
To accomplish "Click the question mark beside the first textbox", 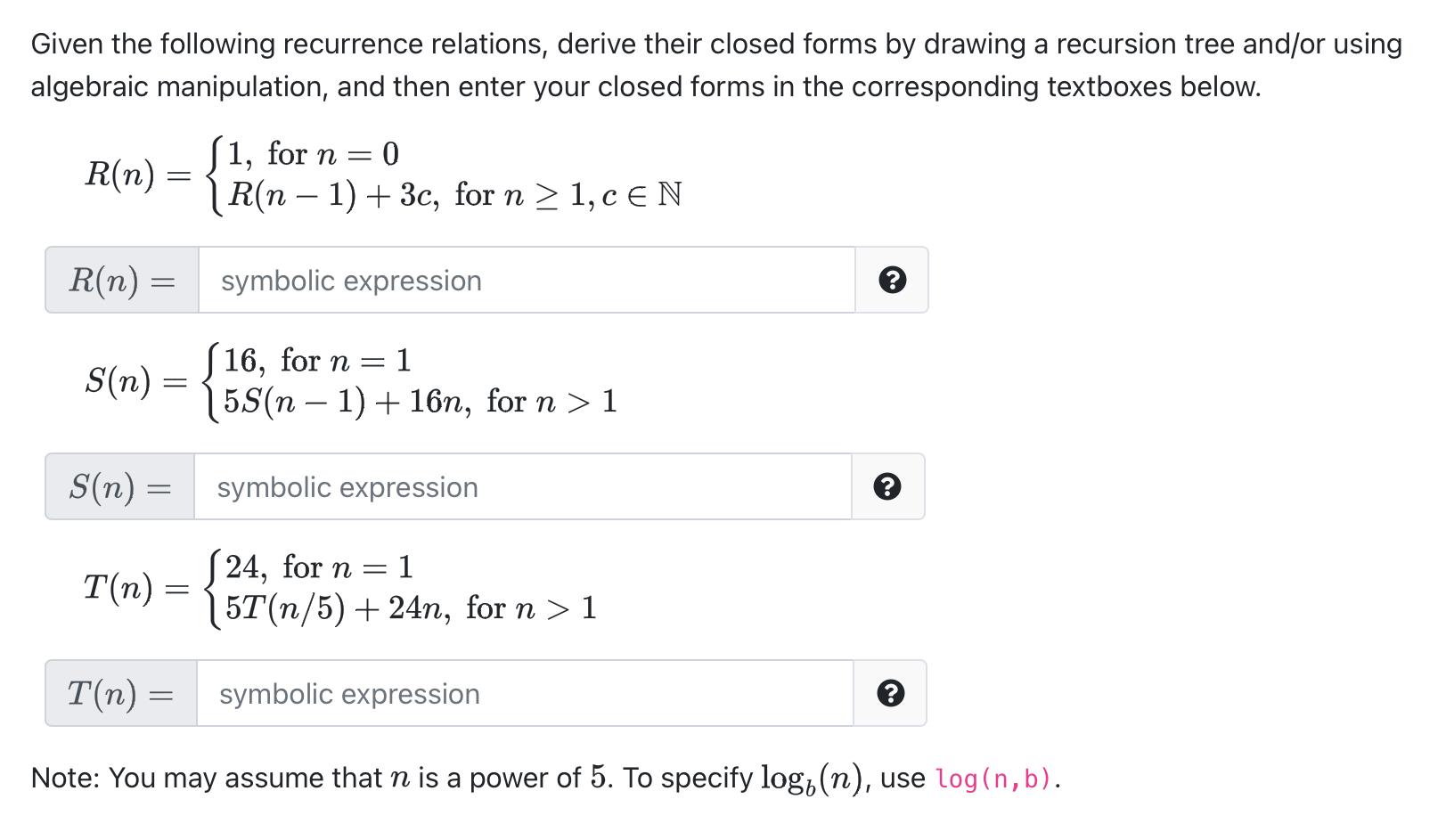I will pyautogui.click(x=893, y=281).
